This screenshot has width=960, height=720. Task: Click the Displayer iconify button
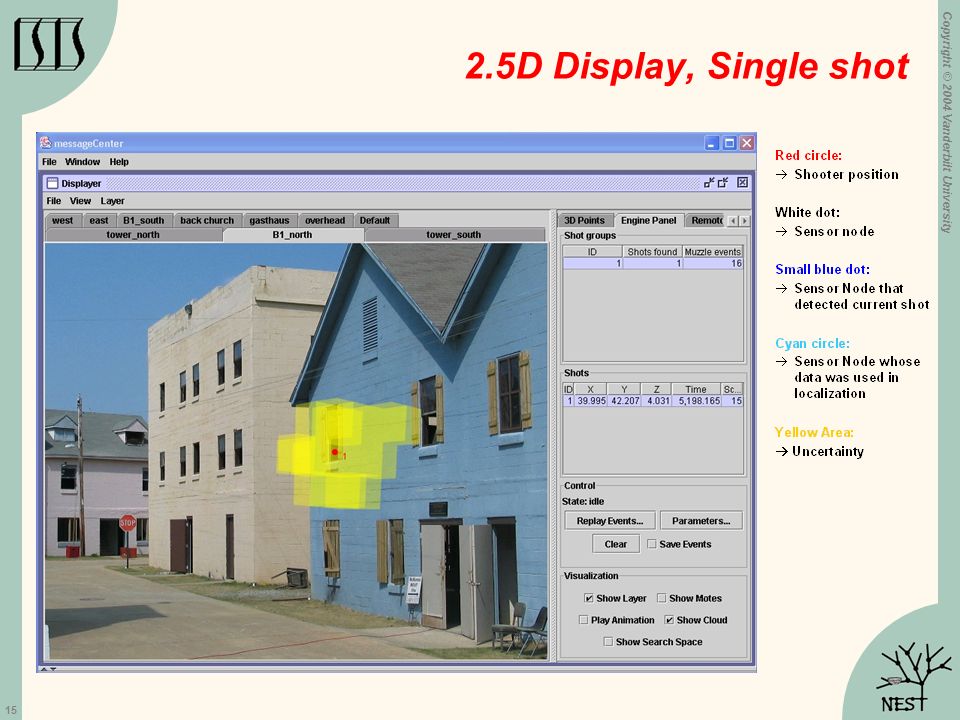(709, 182)
